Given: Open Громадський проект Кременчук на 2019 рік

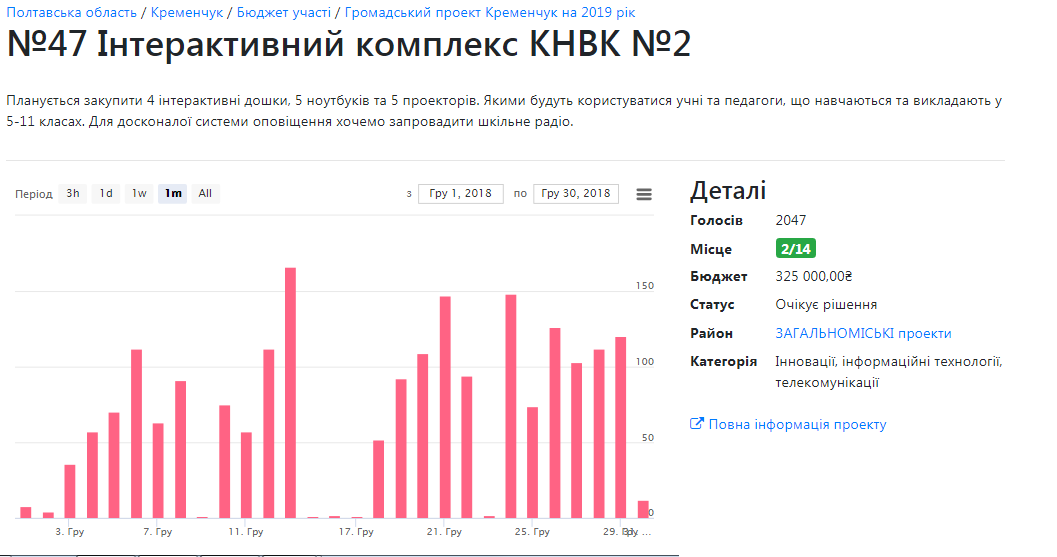Looking at the screenshot, I should [490, 12].
